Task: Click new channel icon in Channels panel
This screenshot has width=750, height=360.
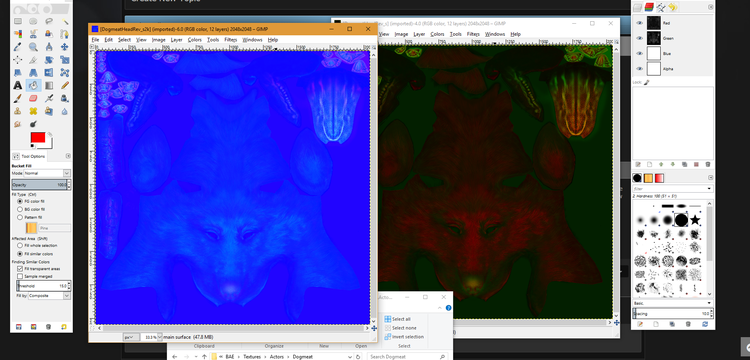Action: 649,164
